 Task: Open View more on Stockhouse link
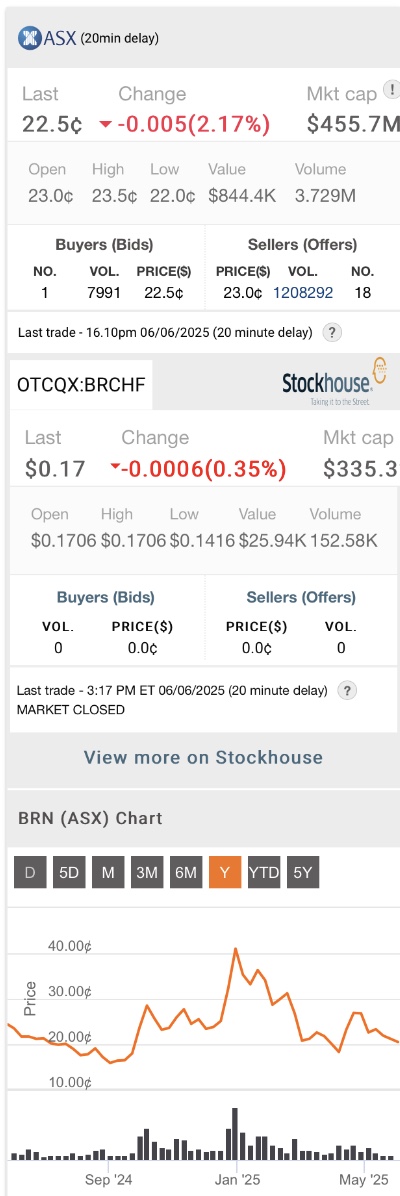click(x=203, y=757)
